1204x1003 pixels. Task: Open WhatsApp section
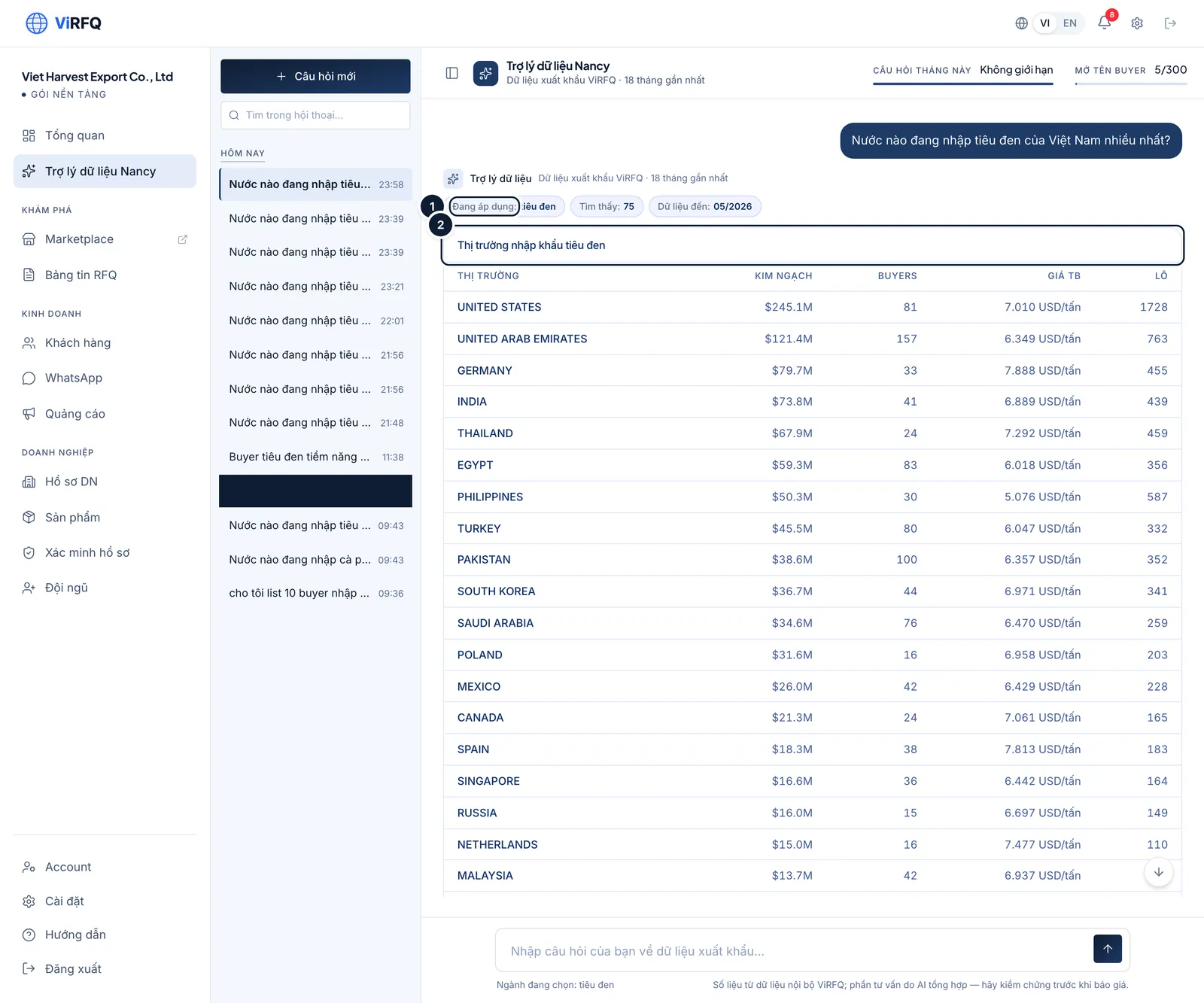(105, 378)
